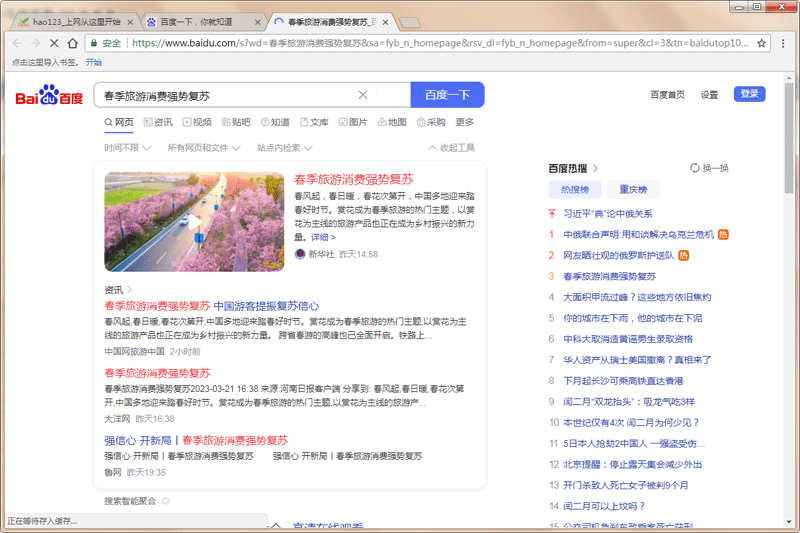Click the Baidu logo

point(49,96)
